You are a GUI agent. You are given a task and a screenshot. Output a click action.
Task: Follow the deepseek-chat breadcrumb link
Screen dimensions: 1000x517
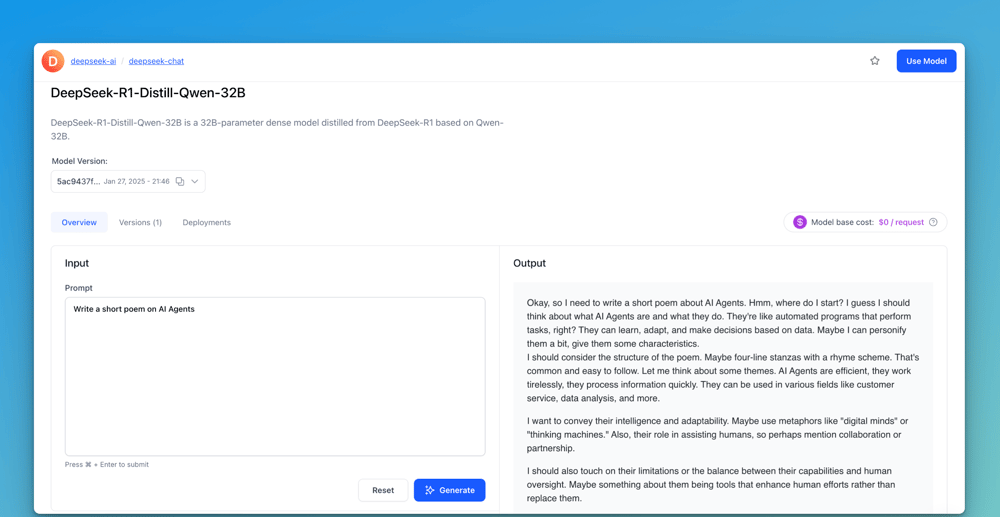pyautogui.click(x=156, y=61)
